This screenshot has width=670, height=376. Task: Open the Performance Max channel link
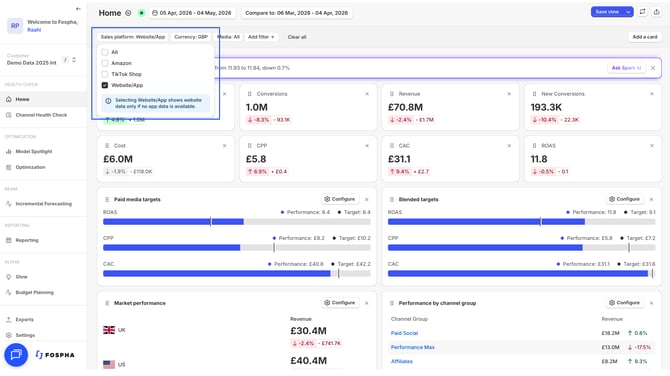(412, 347)
